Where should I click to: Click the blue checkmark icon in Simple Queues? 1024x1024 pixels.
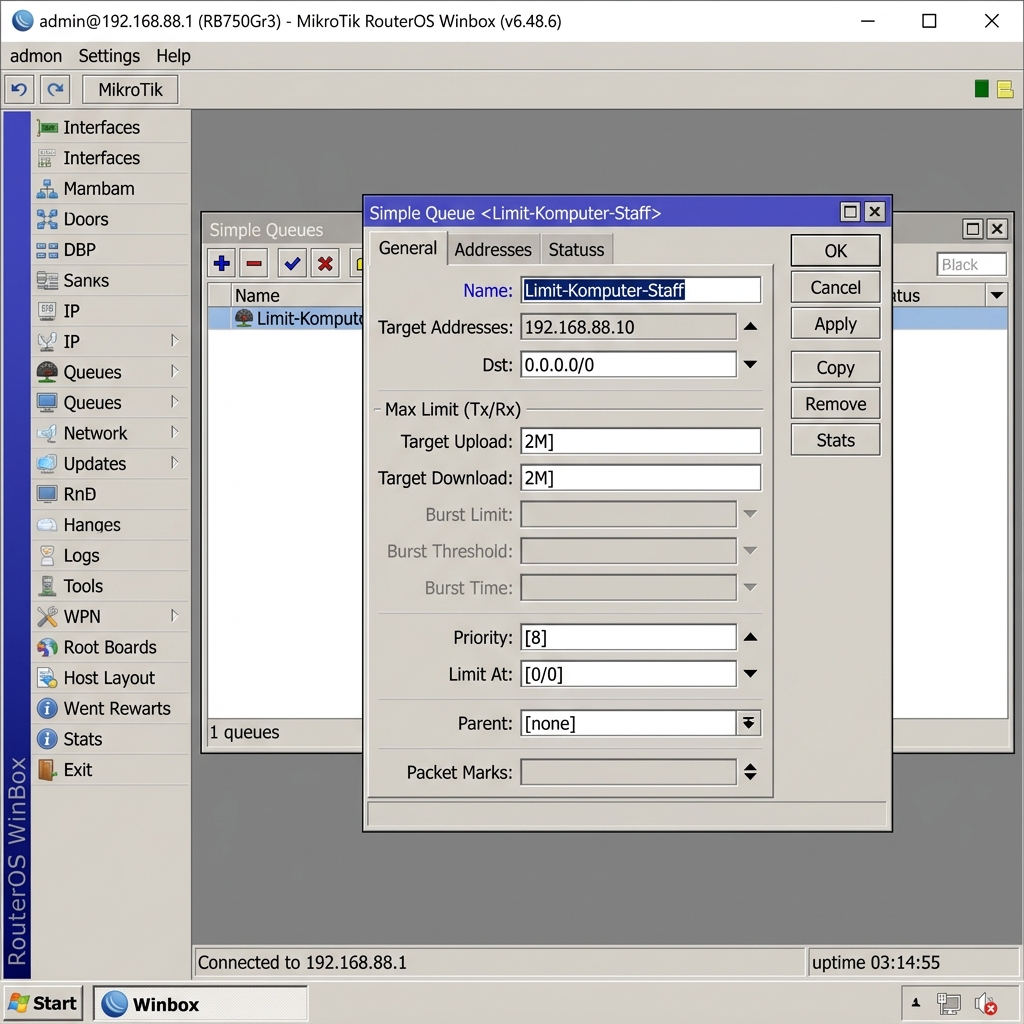click(292, 263)
